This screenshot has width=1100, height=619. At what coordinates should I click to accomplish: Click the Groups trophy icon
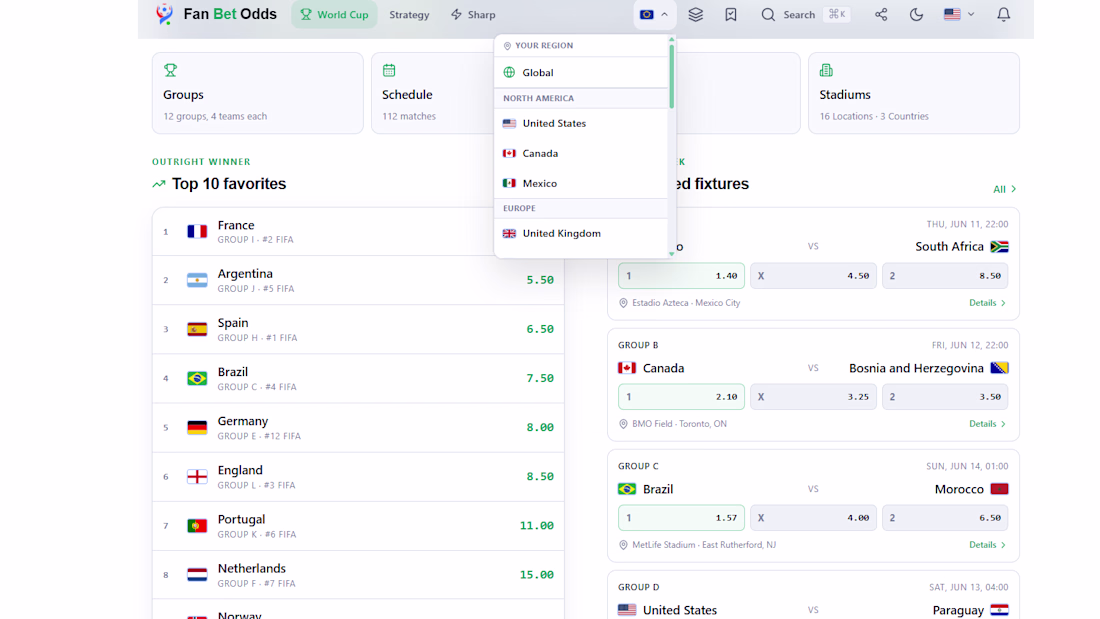[170, 70]
